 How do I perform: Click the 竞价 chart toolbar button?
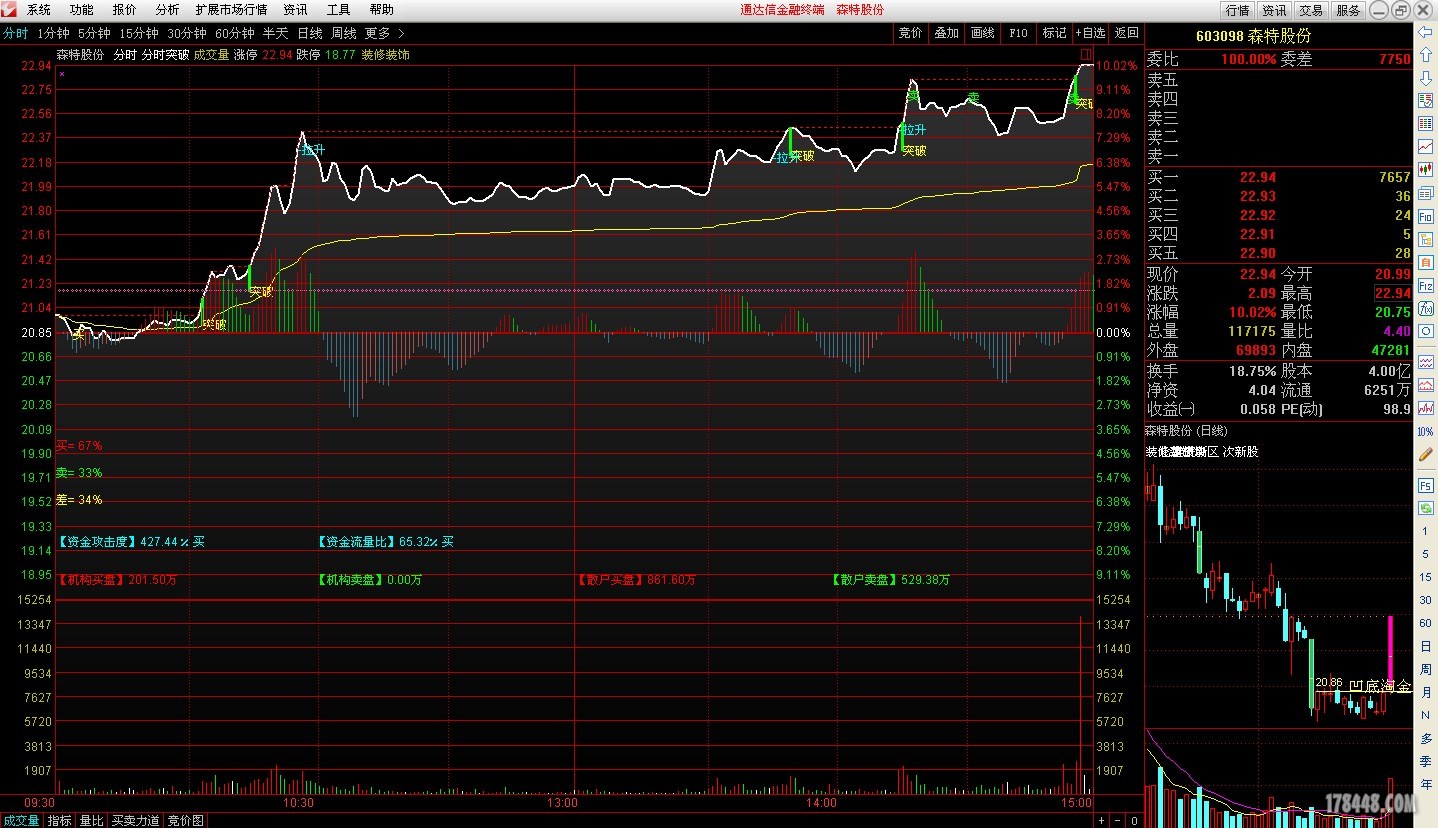coord(910,33)
